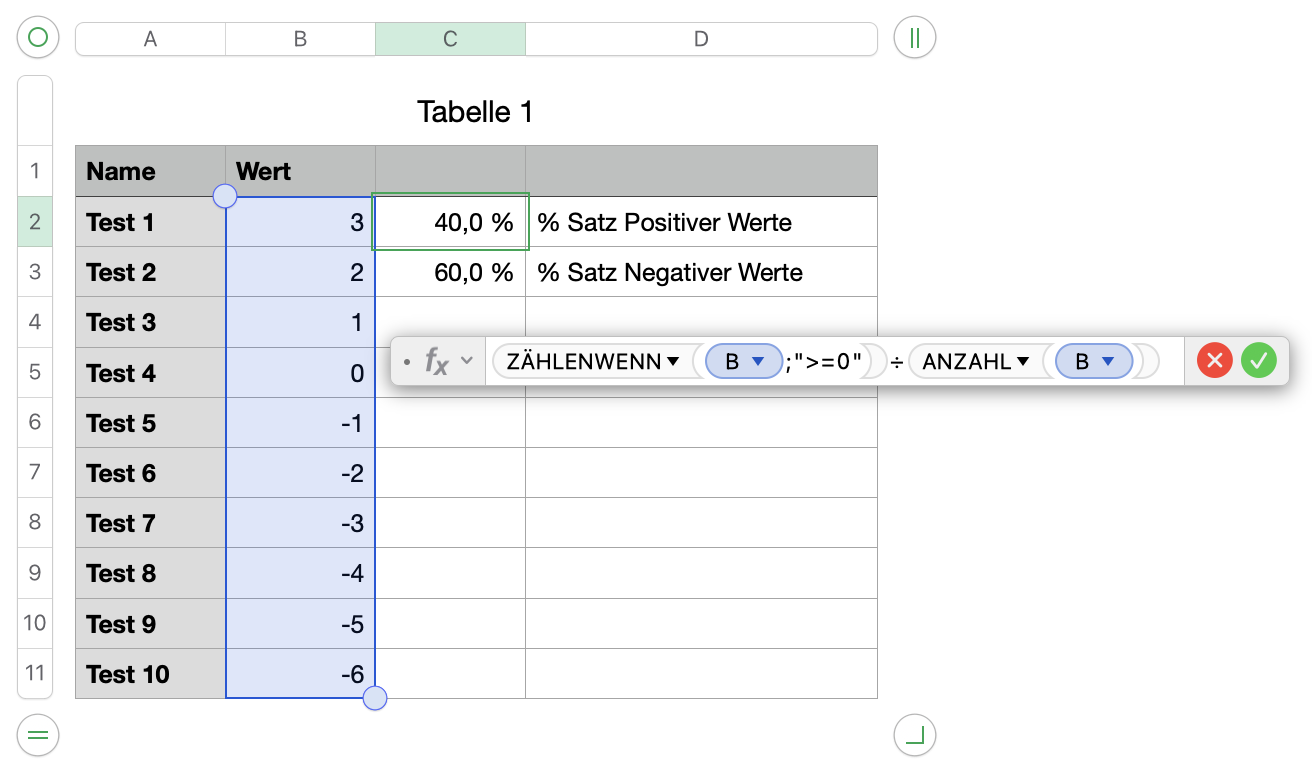
Task: Cancel formula with the red X button
Action: coord(1214,361)
